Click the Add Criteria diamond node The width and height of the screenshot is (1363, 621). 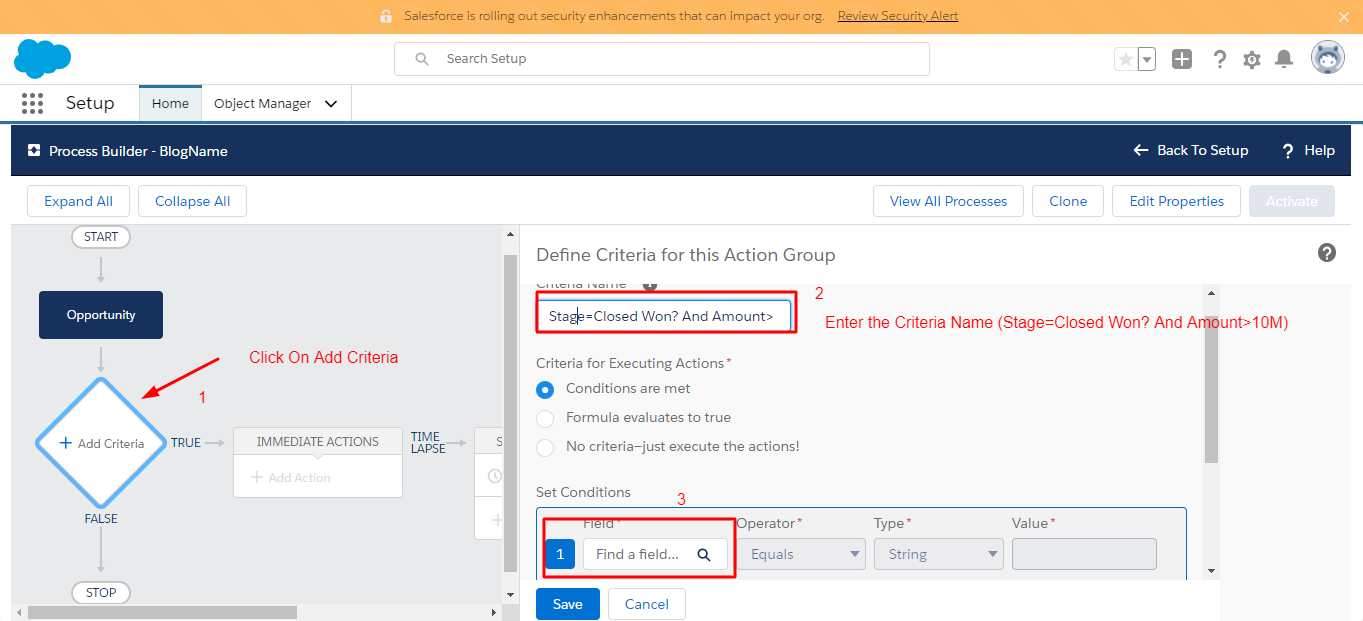pyautogui.click(x=101, y=443)
